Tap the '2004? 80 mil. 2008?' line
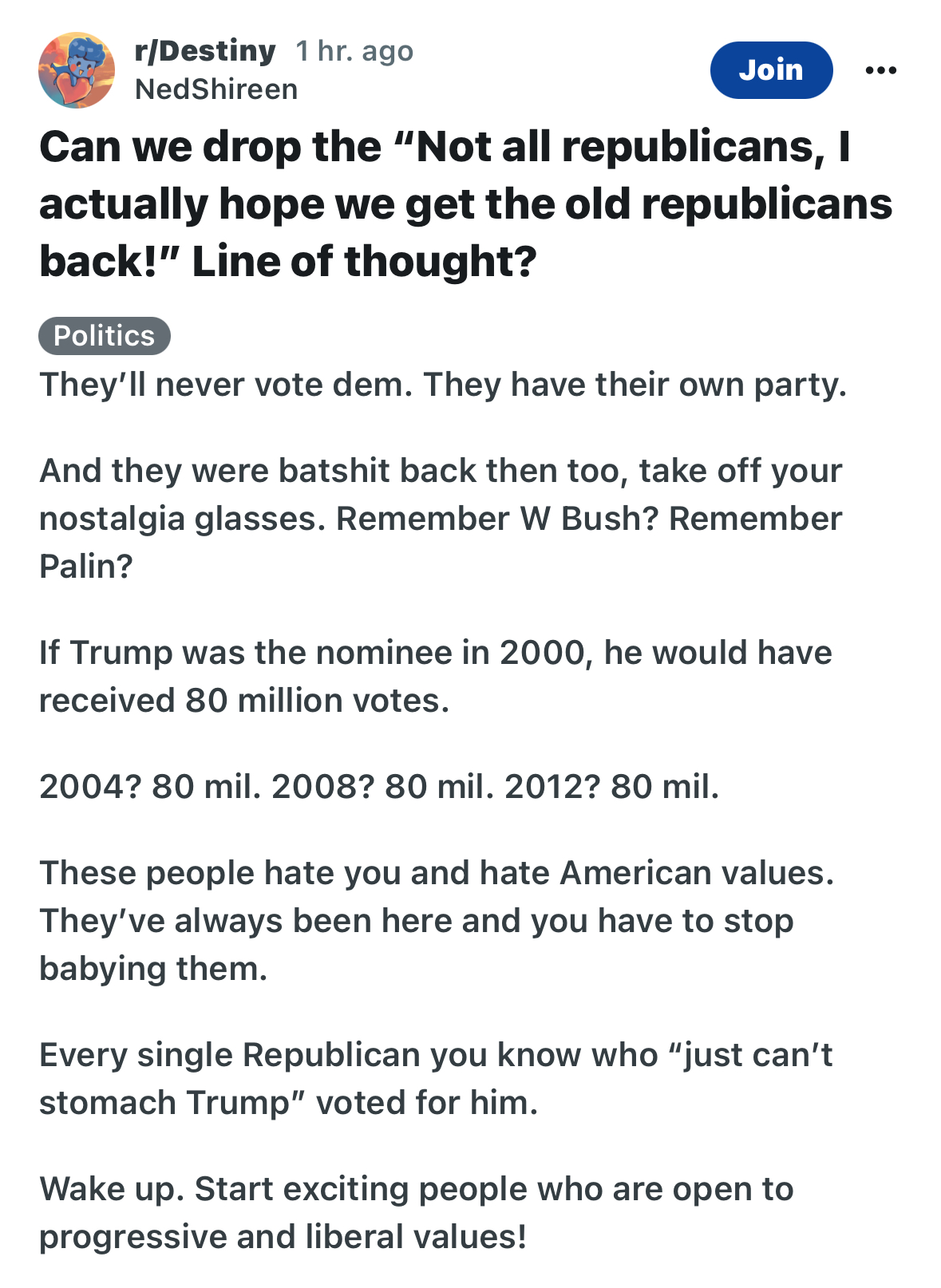Image resolution: width=941 pixels, height=1288 pixels. pyautogui.click(x=379, y=787)
